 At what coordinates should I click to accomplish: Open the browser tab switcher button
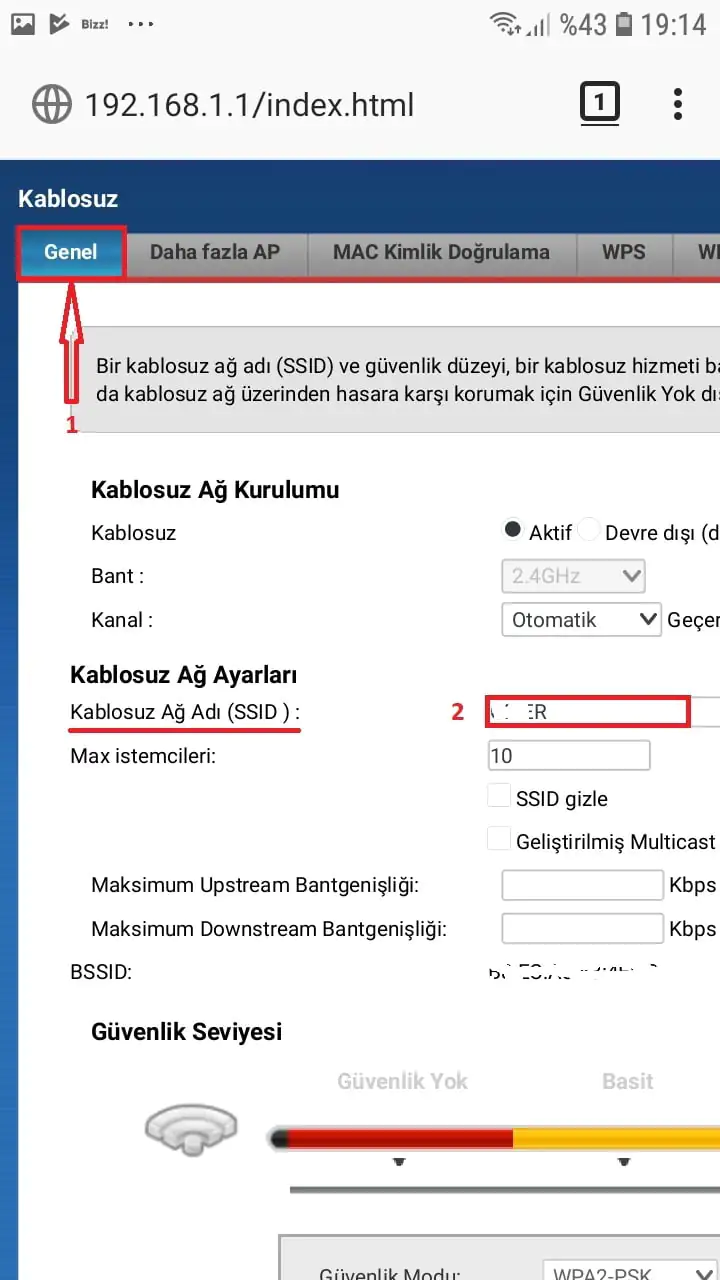click(599, 103)
